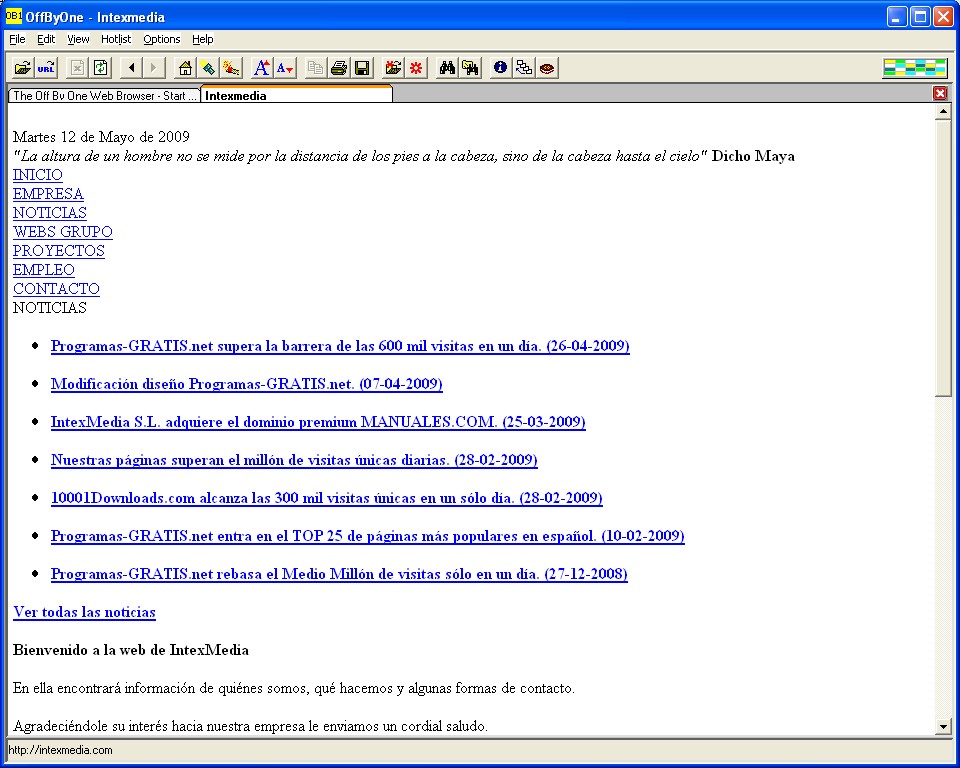This screenshot has width=960, height=768.
Task: Click the vertical scrollbar thumb
Action: 943,258
